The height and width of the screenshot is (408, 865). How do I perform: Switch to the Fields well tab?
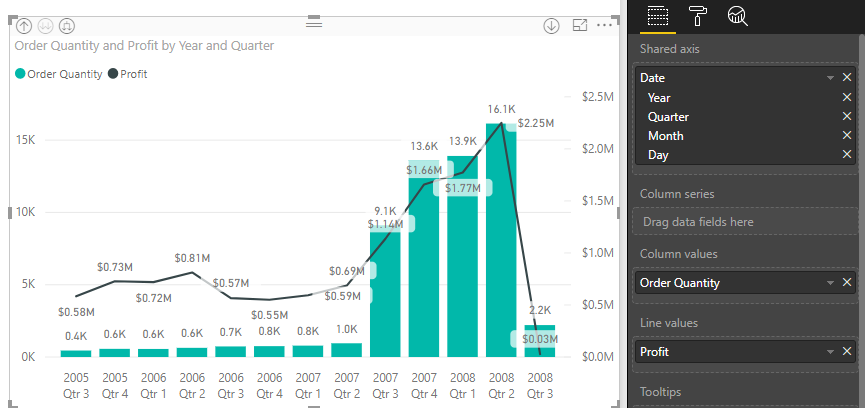656,15
